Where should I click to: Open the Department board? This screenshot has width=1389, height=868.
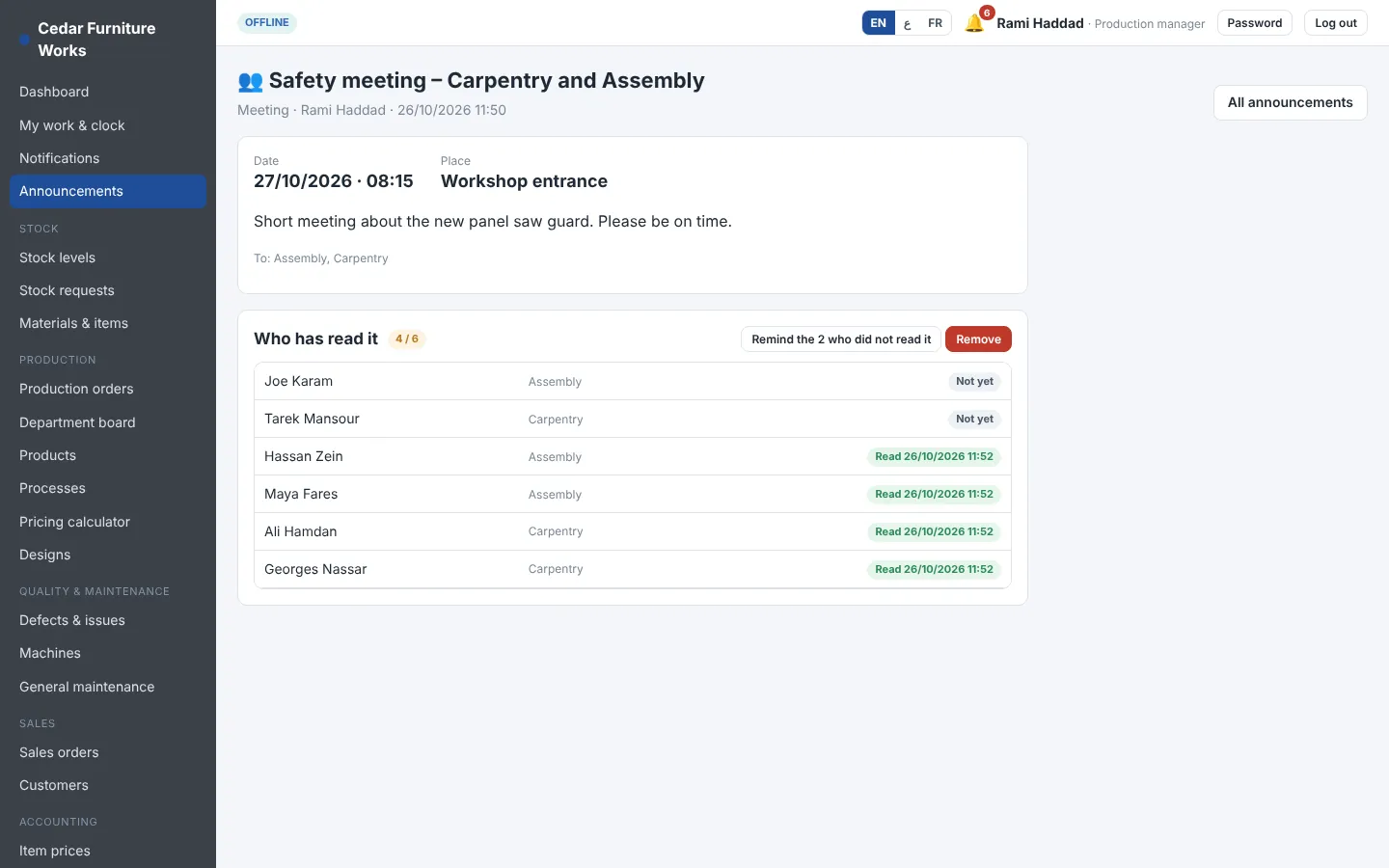click(108, 422)
